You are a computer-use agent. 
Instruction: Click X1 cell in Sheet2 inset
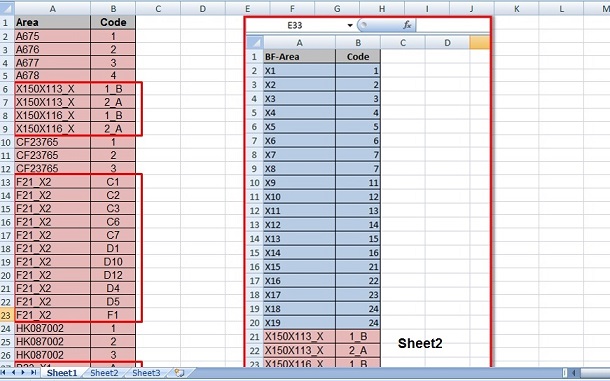coord(299,71)
